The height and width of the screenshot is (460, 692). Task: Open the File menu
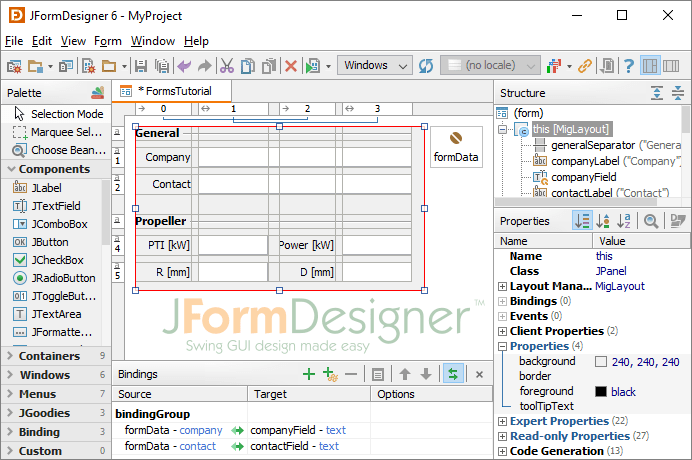14,41
